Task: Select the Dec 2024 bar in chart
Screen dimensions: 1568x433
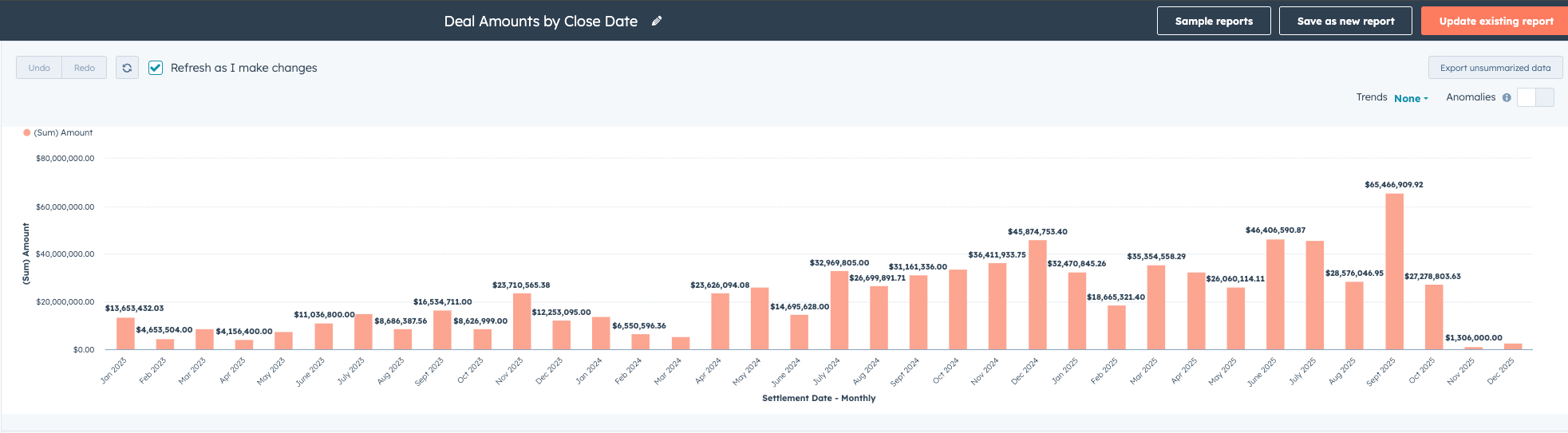Action: click(x=1037, y=295)
